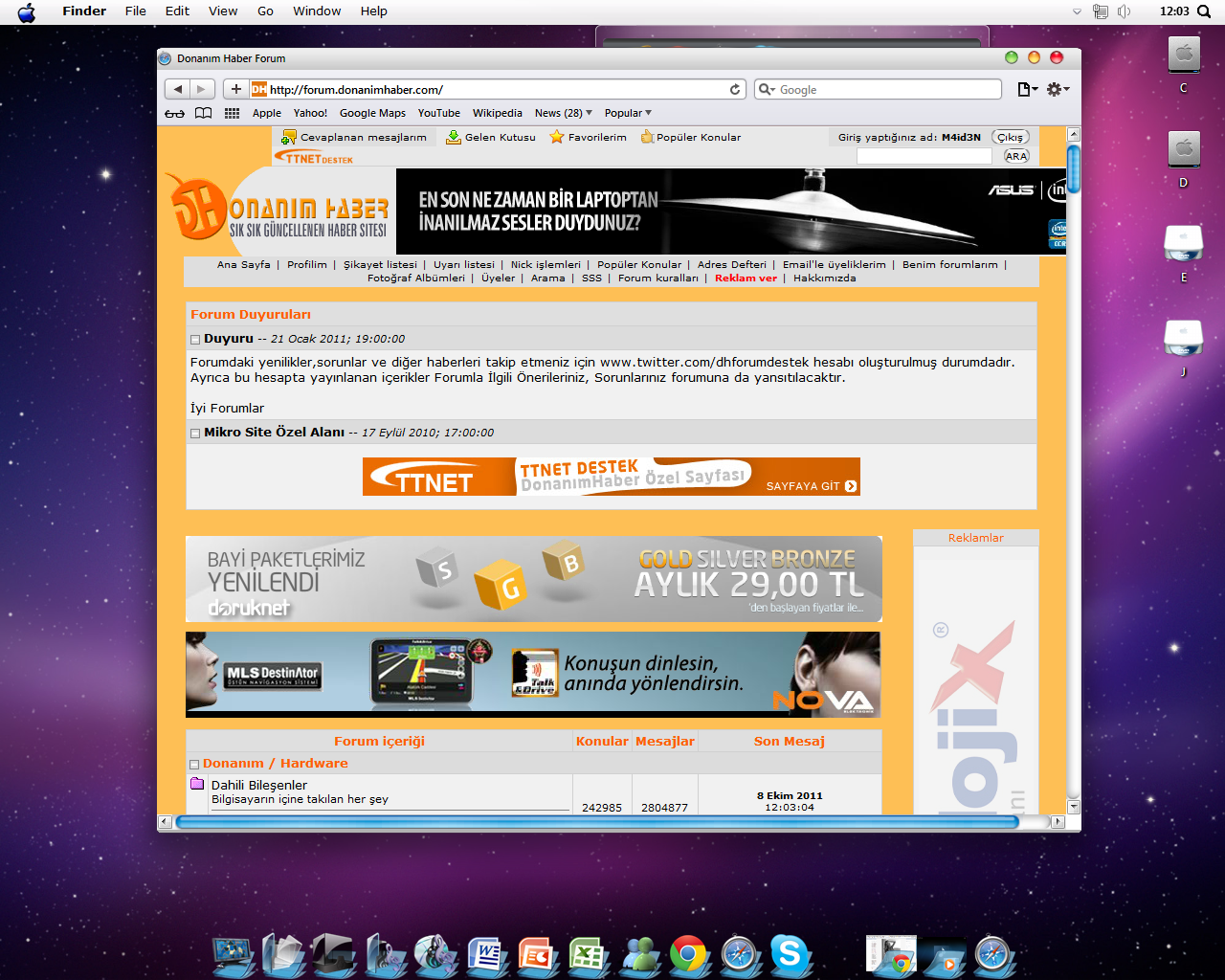Open drive E on the desktop
1225x980 pixels.
(1184, 245)
